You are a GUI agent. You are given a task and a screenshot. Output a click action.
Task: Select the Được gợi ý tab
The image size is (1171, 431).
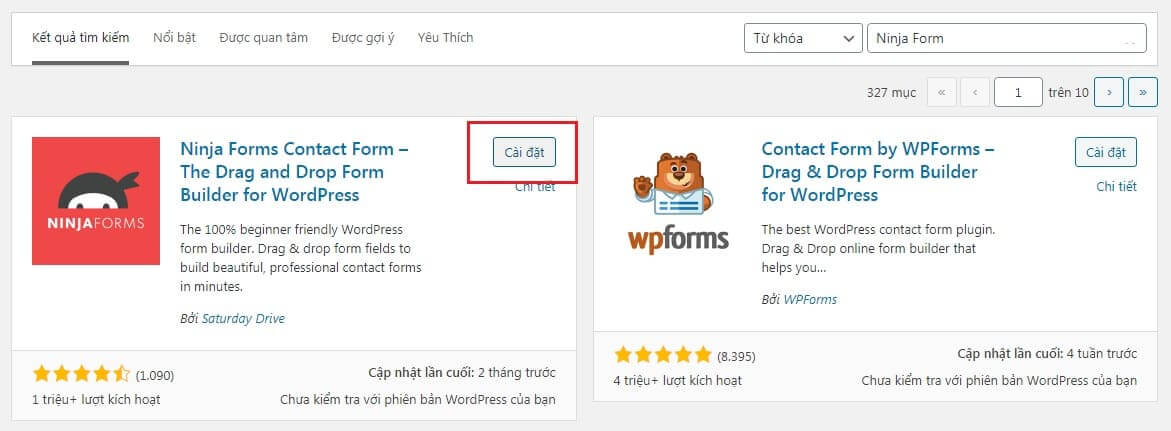pos(363,37)
